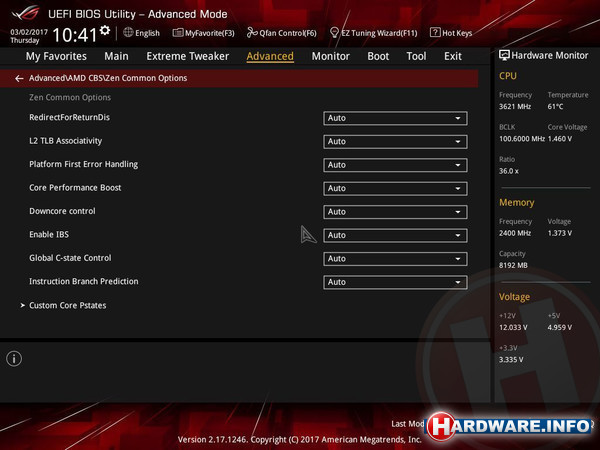Click the 03/02/2017 Thursday date
This screenshot has height=450, width=600.
(x=29, y=36)
